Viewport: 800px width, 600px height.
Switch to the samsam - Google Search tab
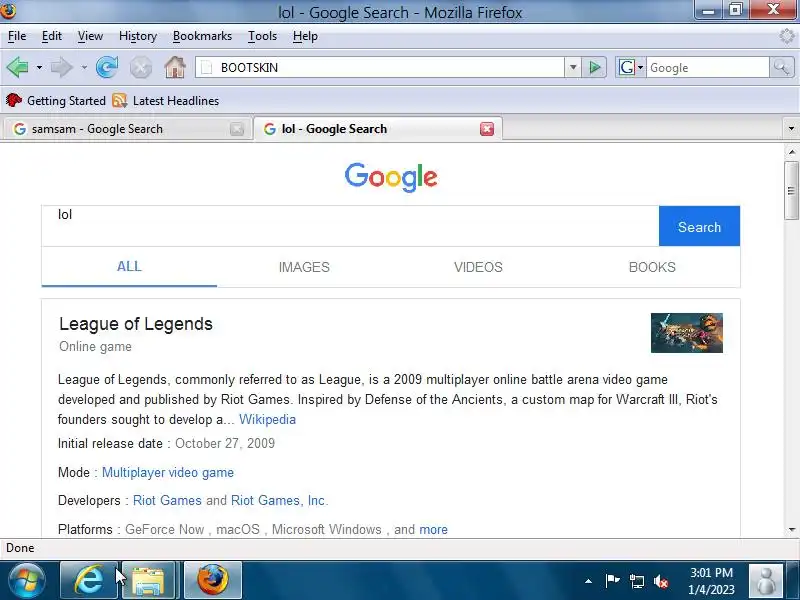(x=126, y=129)
